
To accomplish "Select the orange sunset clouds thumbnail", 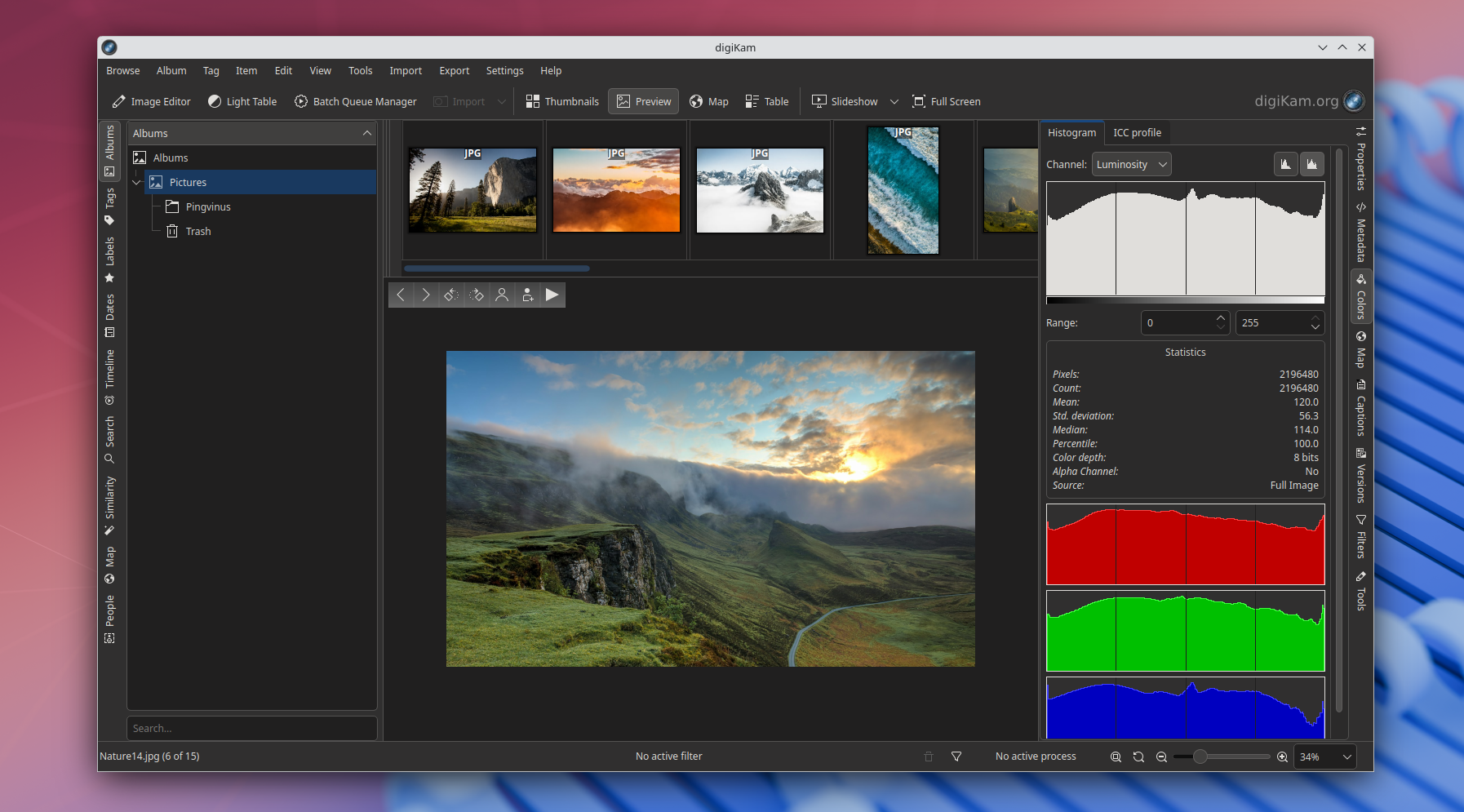I will click(x=616, y=189).
